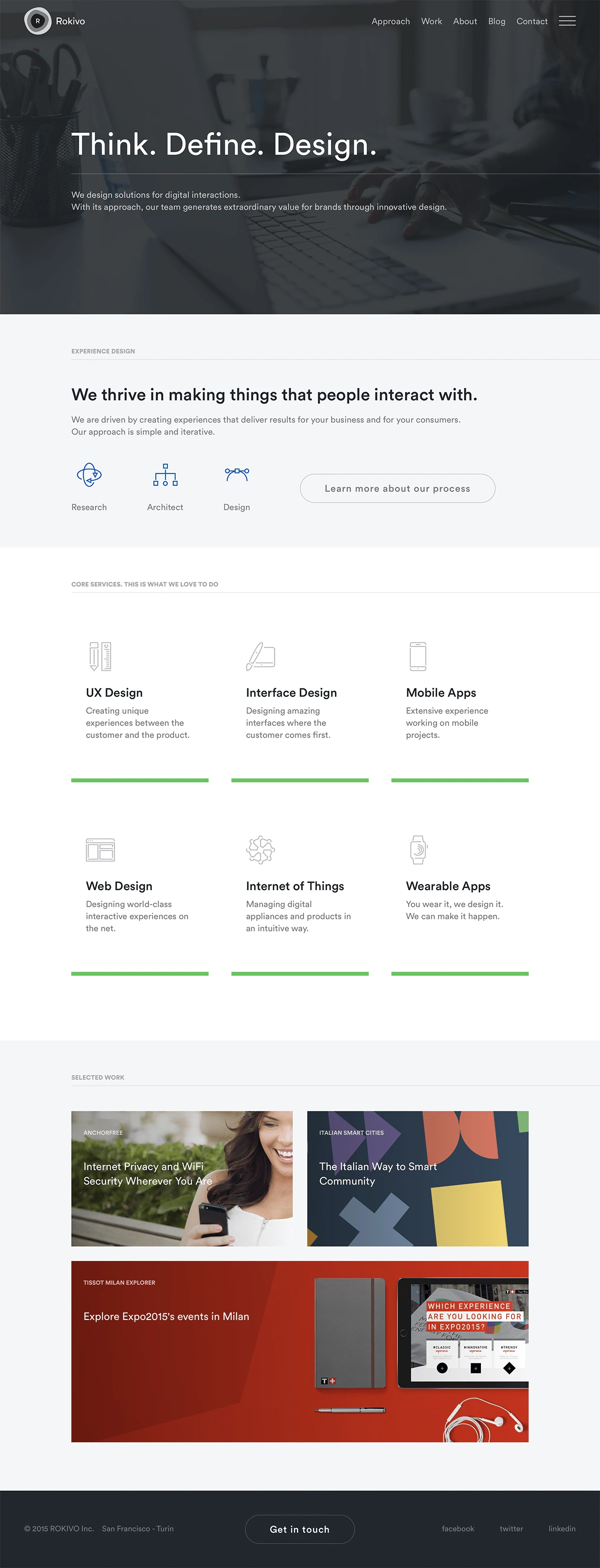The height and width of the screenshot is (1568, 600).
Task: Click the Internet of Things network icon
Action: pos(261,850)
